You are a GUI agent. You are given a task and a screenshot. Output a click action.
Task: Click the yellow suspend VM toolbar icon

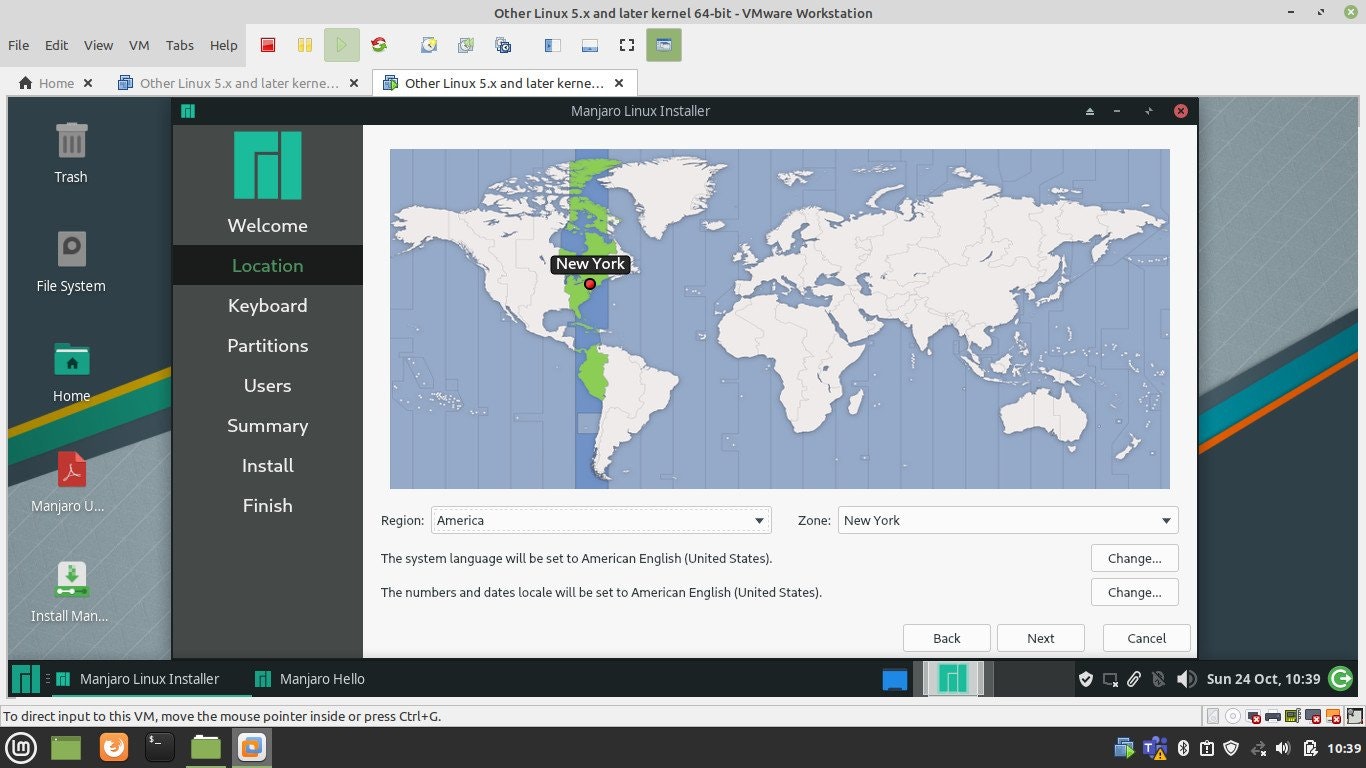tap(305, 45)
